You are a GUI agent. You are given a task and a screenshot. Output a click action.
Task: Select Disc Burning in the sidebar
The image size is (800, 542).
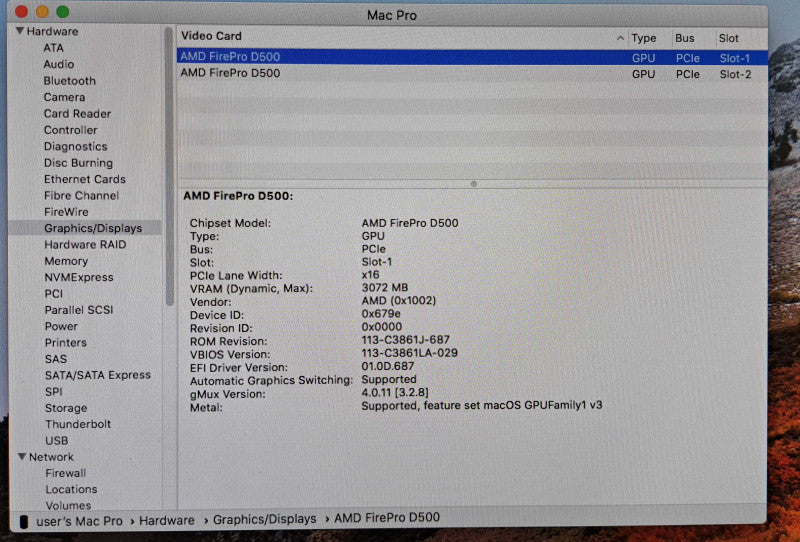coord(78,163)
